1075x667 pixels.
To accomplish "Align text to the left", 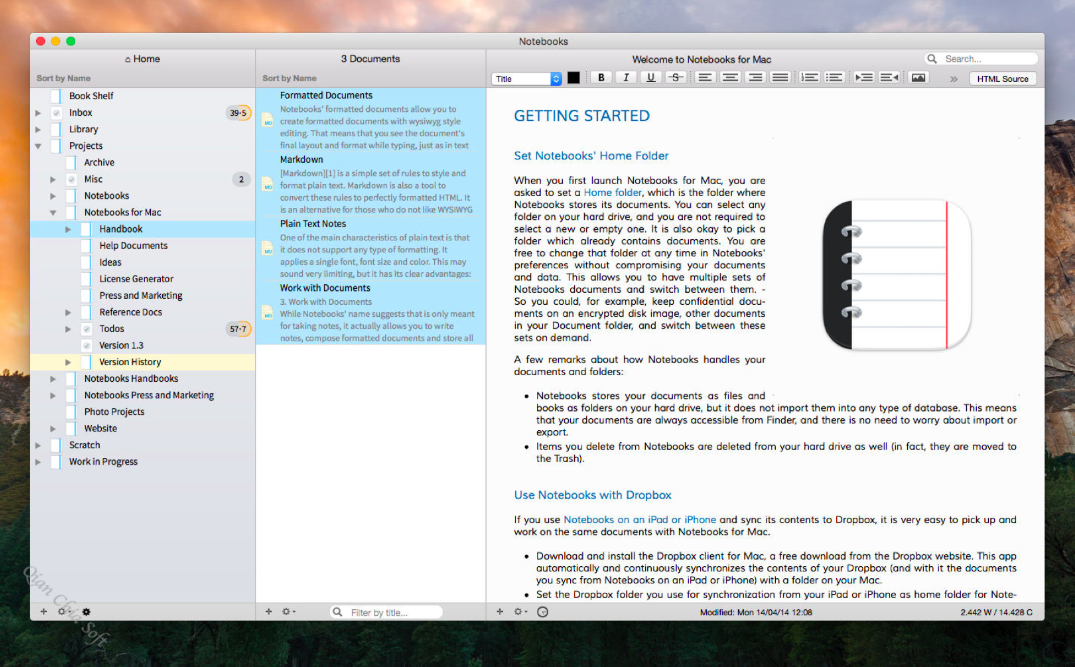I will coord(705,78).
